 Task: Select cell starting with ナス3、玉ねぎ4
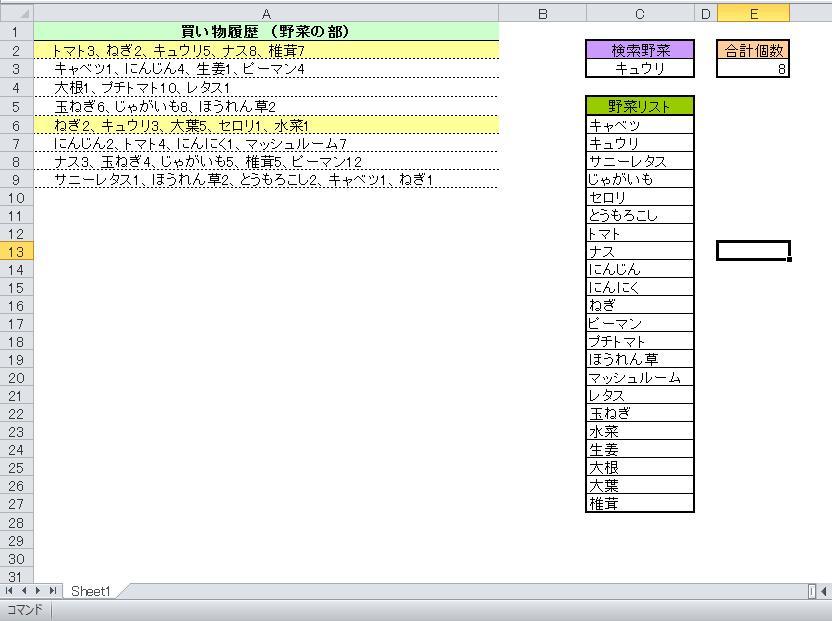[266, 161]
